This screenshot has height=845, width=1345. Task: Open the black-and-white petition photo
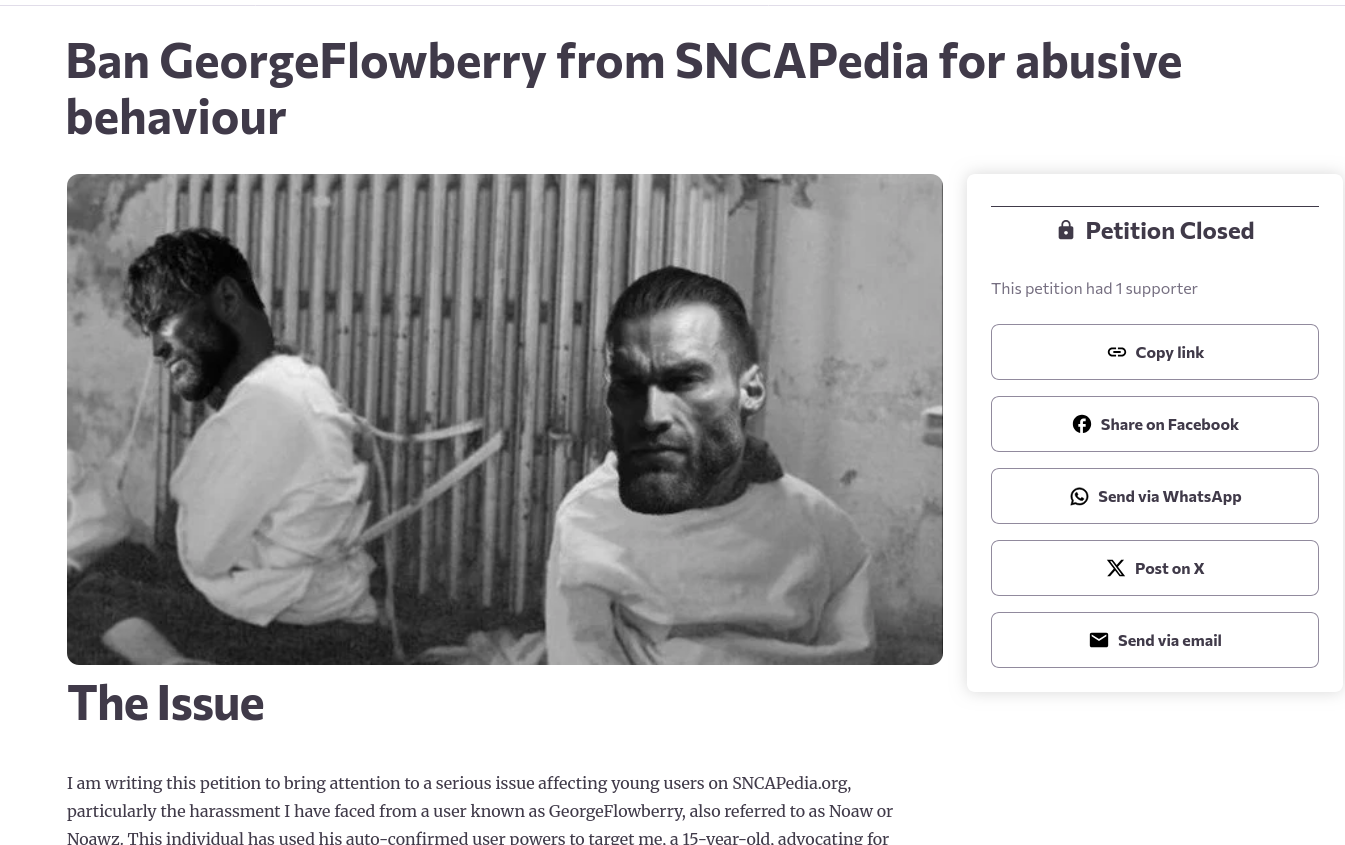(x=504, y=419)
